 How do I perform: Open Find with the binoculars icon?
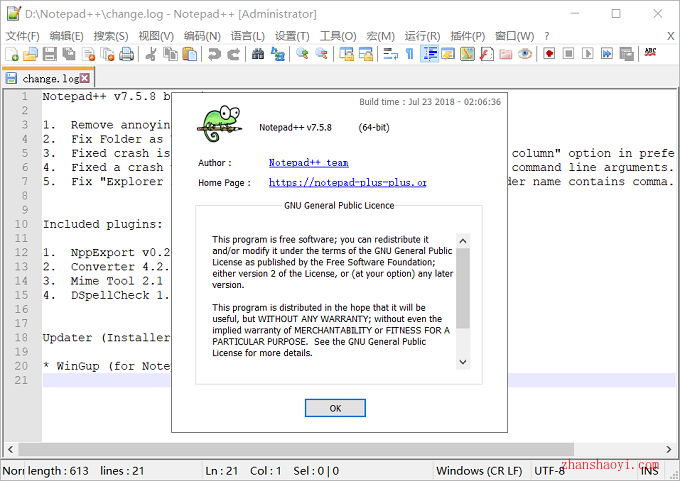[258, 54]
